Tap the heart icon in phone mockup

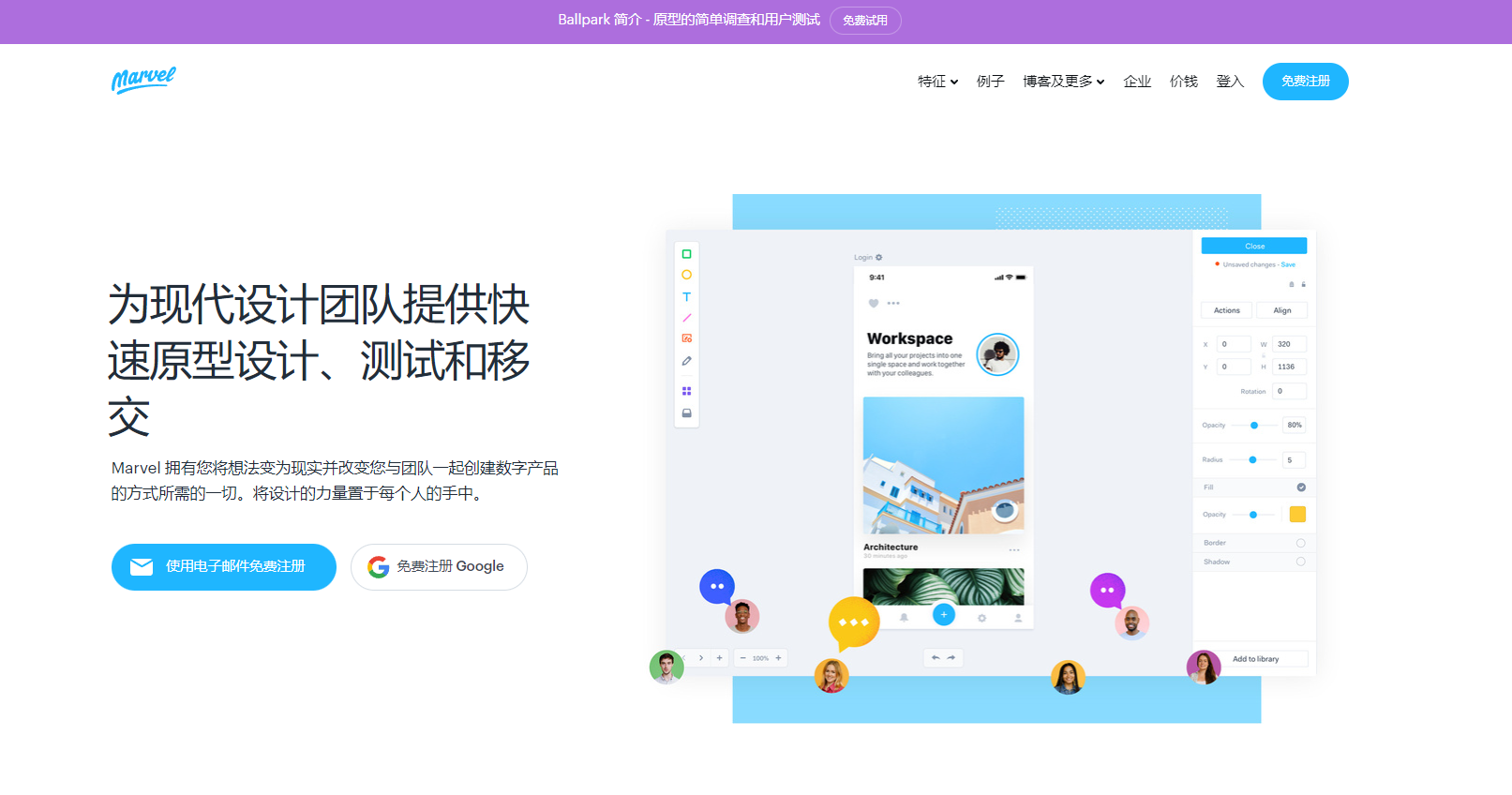point(874,303)
